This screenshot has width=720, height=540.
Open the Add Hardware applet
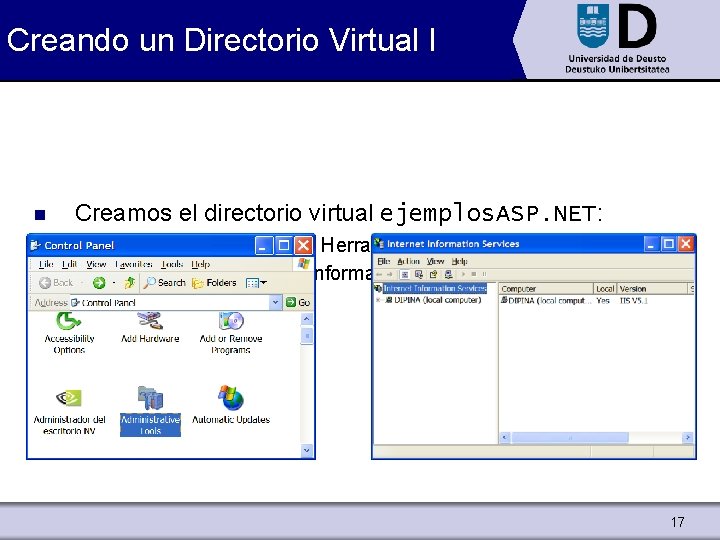150,328
